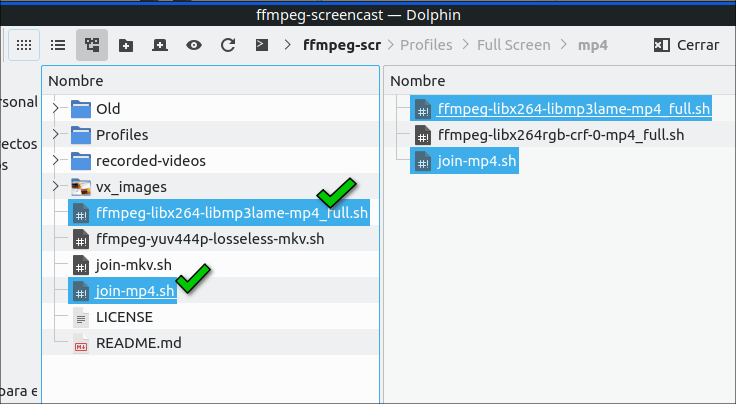Navigate to Full Screen in breadcrumb
This screenshot has width=736, height=404.
pyautogui.click(x=514, y=45)
